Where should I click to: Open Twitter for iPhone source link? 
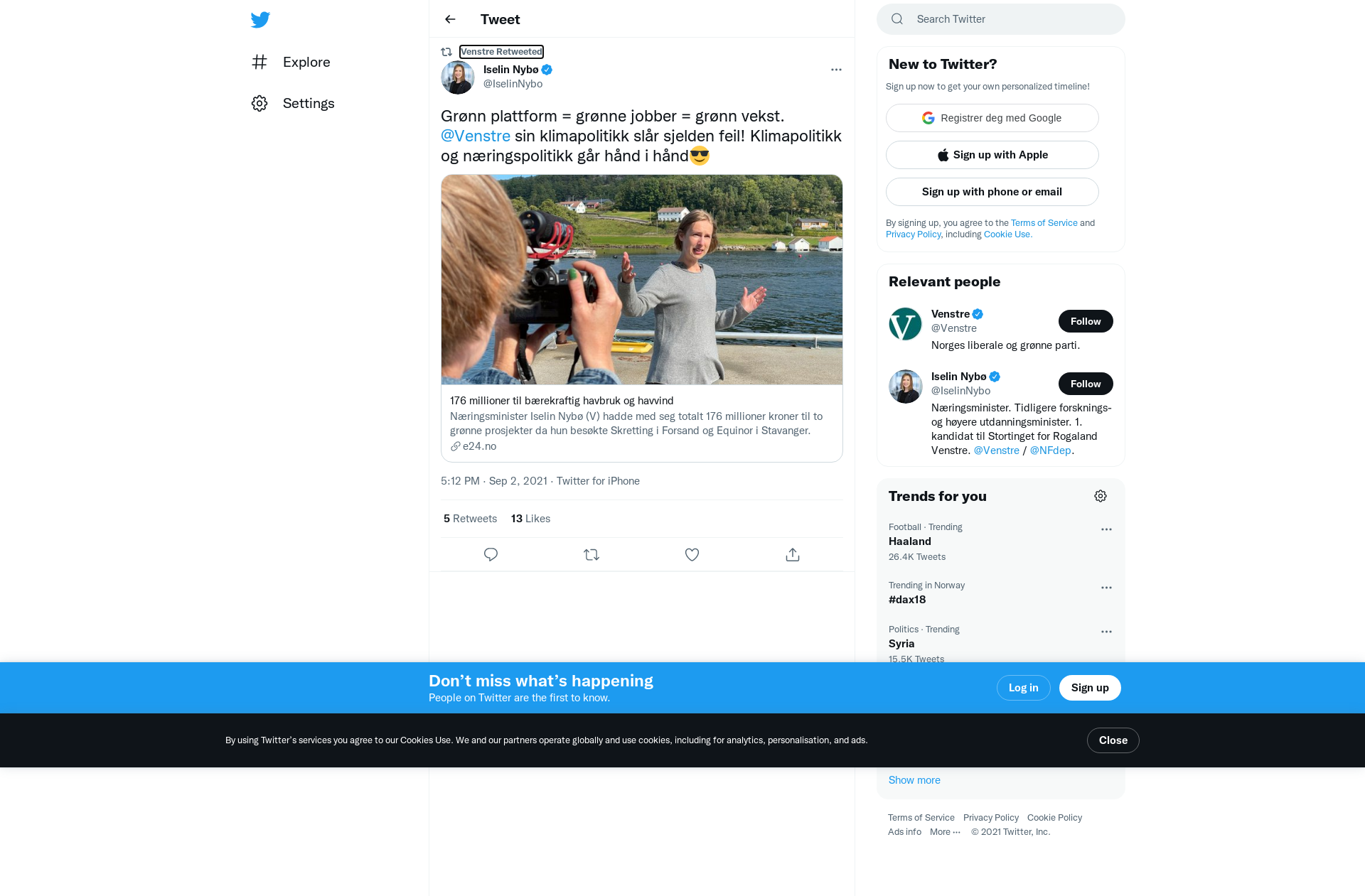pyautogui.click(x=598, y=481)
